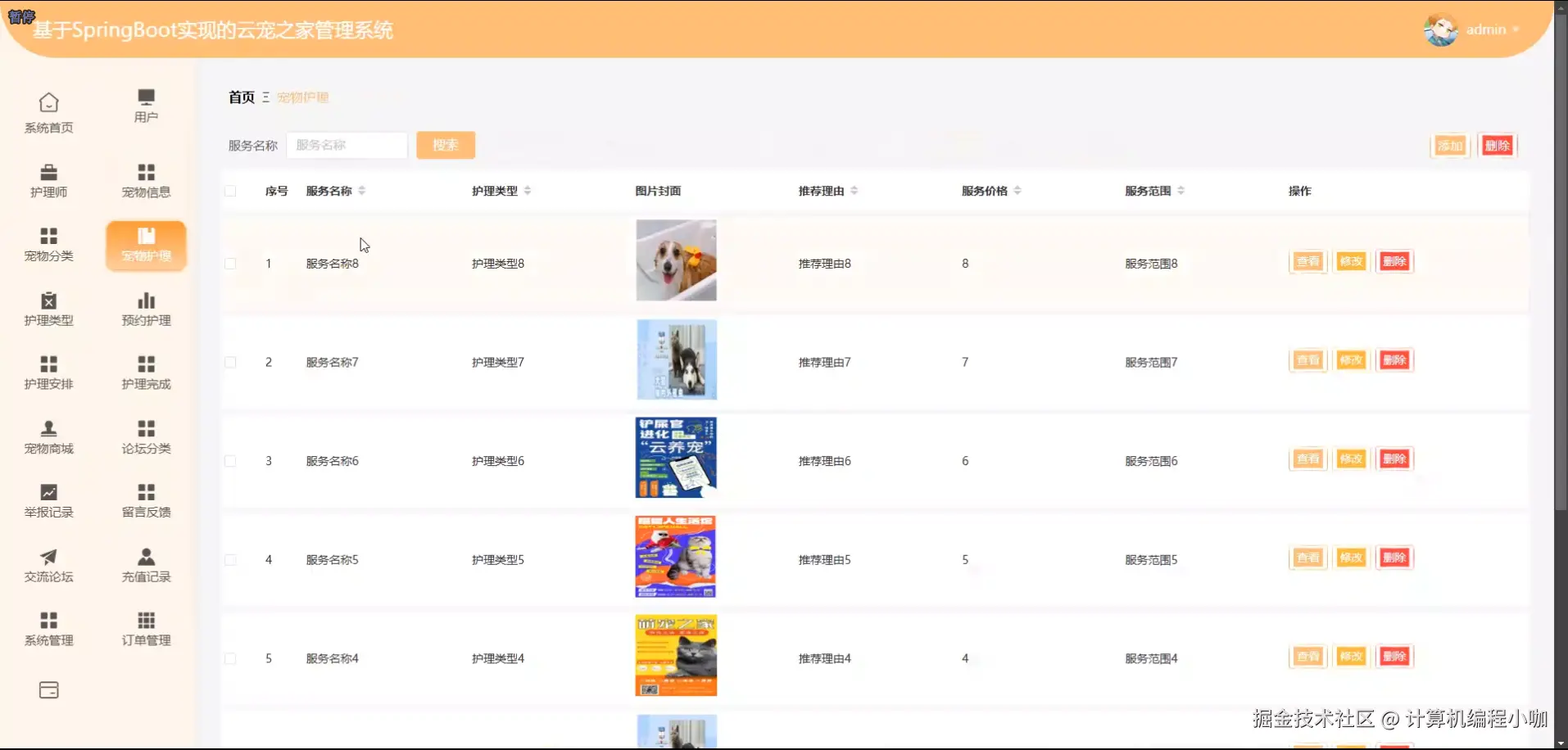Viewport: 1568px width, 750px height.
Task: Go to 护理安排 section
Action: [48, 373]
